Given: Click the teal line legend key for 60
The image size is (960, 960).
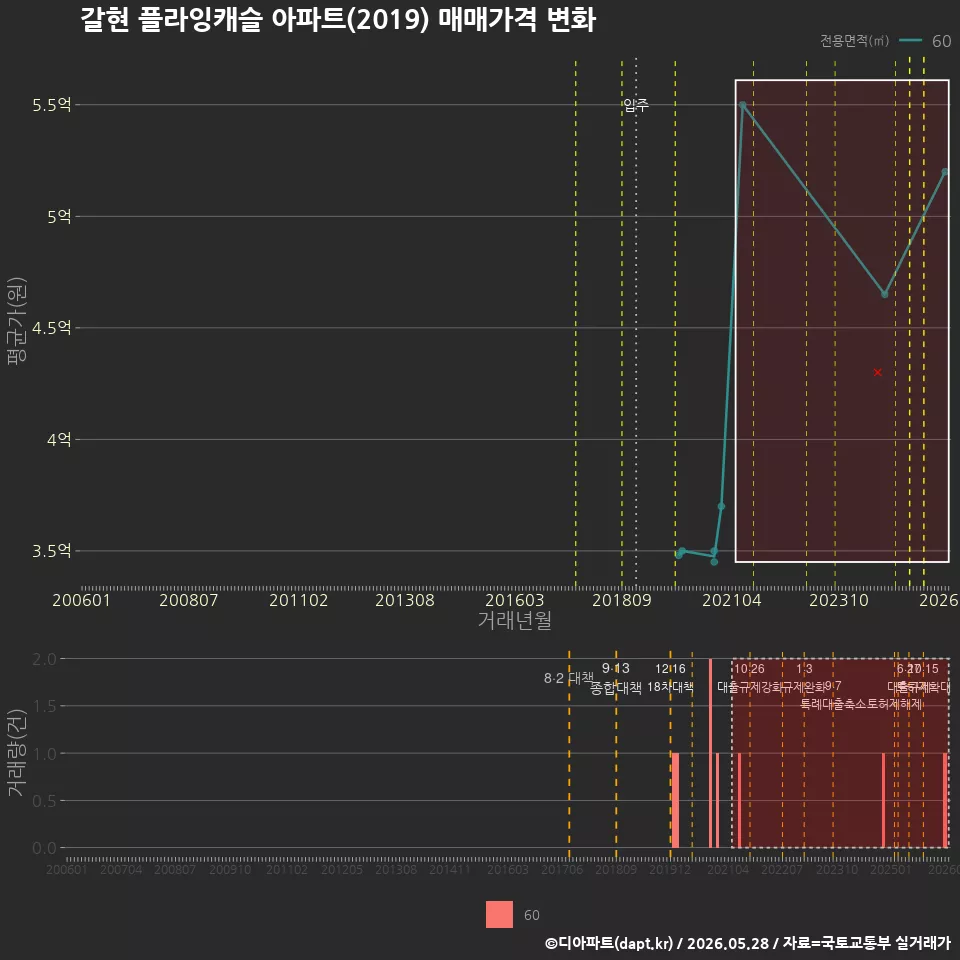Looking at the screenshot, I should point(910,40).
